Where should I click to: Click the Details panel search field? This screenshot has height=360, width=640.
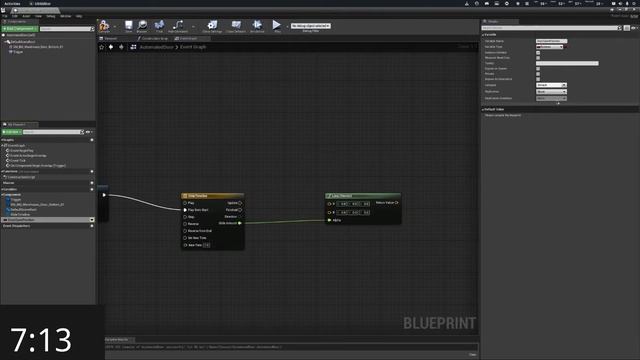tap(551, 28)
